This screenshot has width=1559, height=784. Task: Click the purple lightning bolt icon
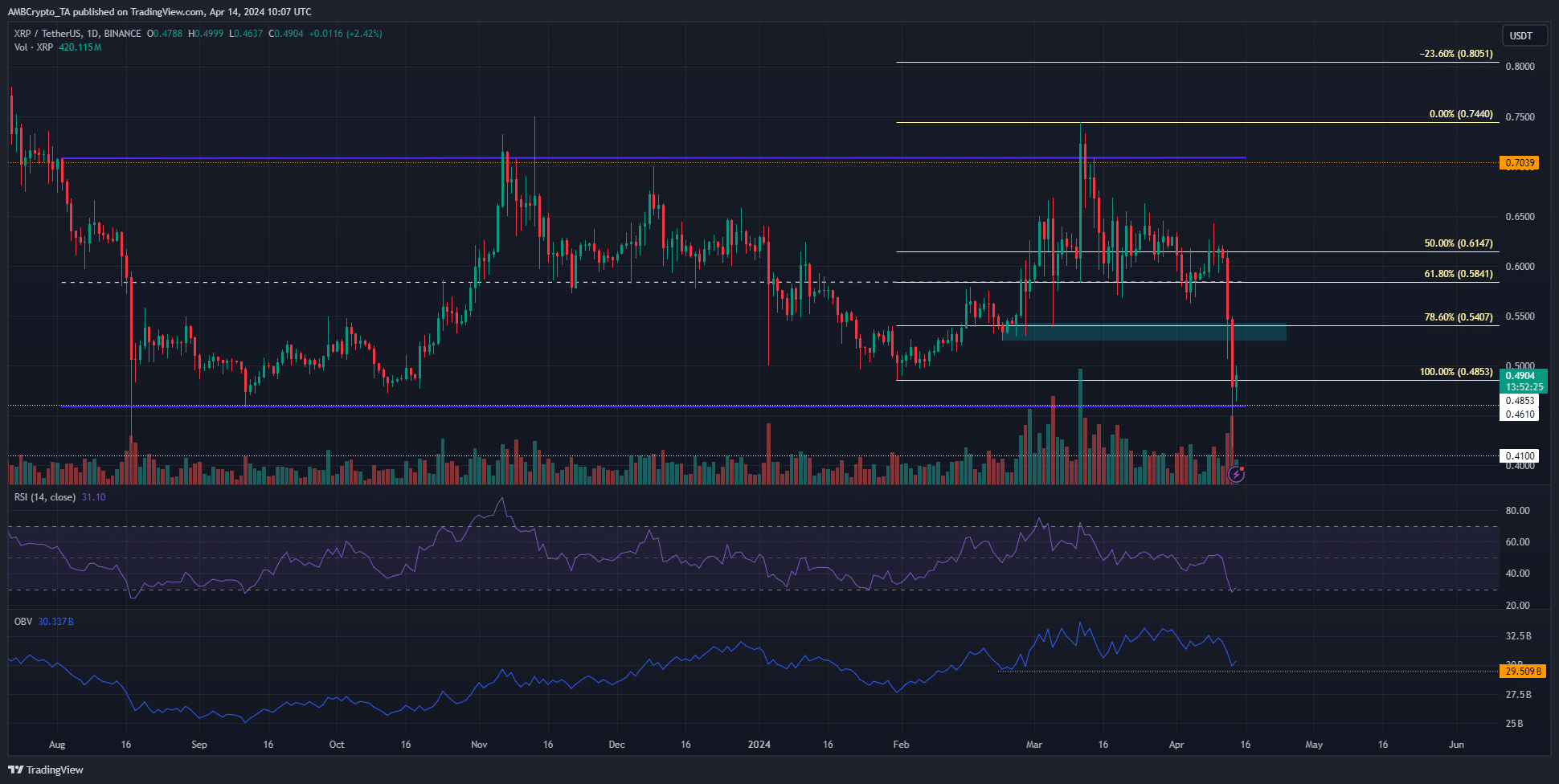pyautogui.click(x=1237, y=475)
